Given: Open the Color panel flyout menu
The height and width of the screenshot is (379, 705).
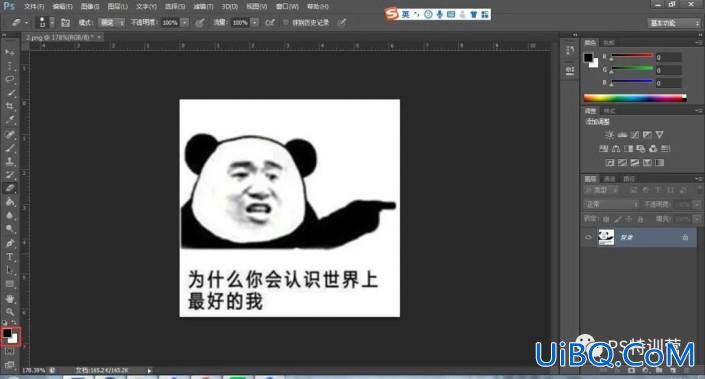Looking at the screenshot, I should point(698,42).
